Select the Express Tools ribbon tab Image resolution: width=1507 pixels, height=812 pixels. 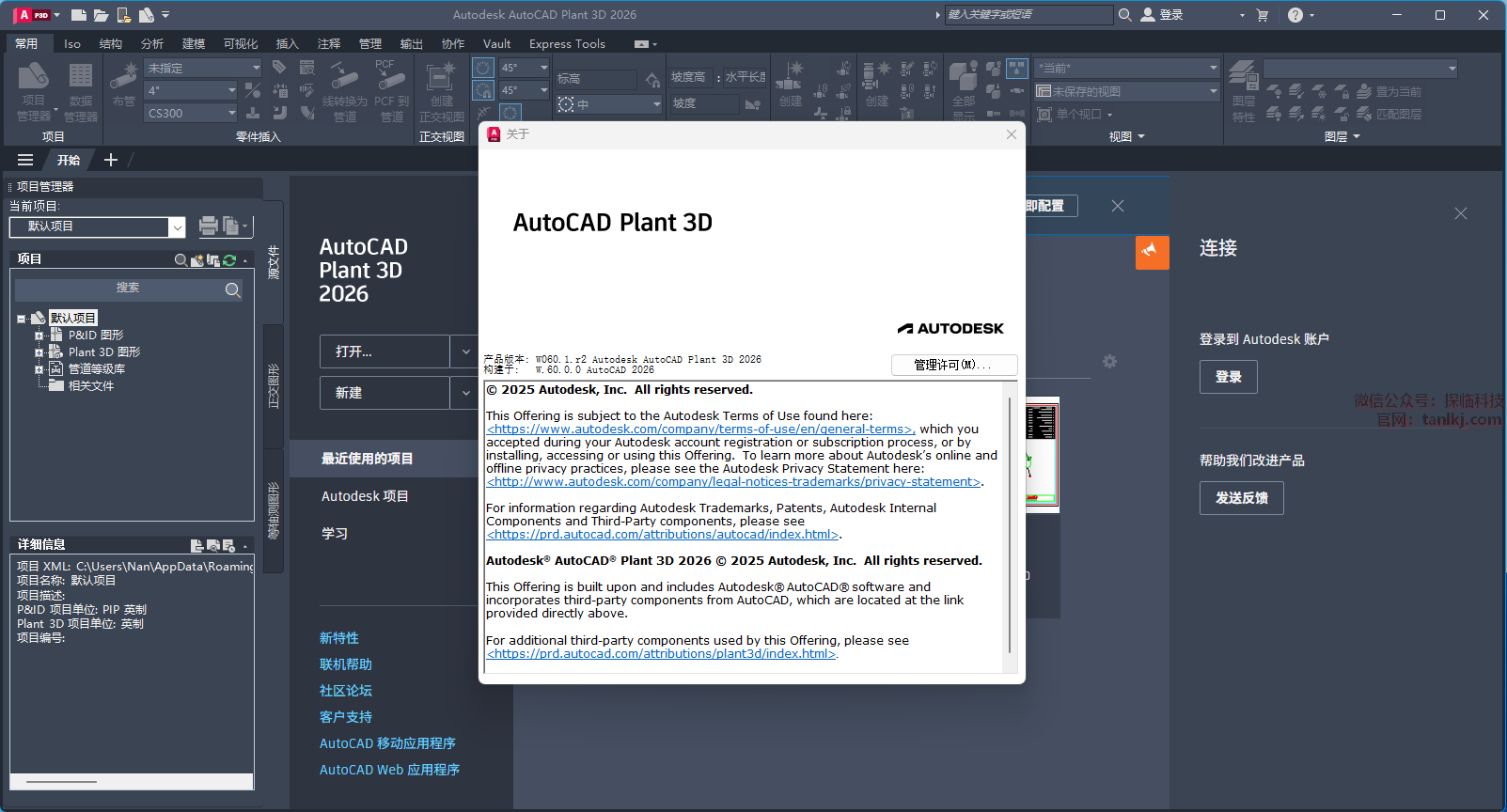pyautogui.click(x=567, y=44)
